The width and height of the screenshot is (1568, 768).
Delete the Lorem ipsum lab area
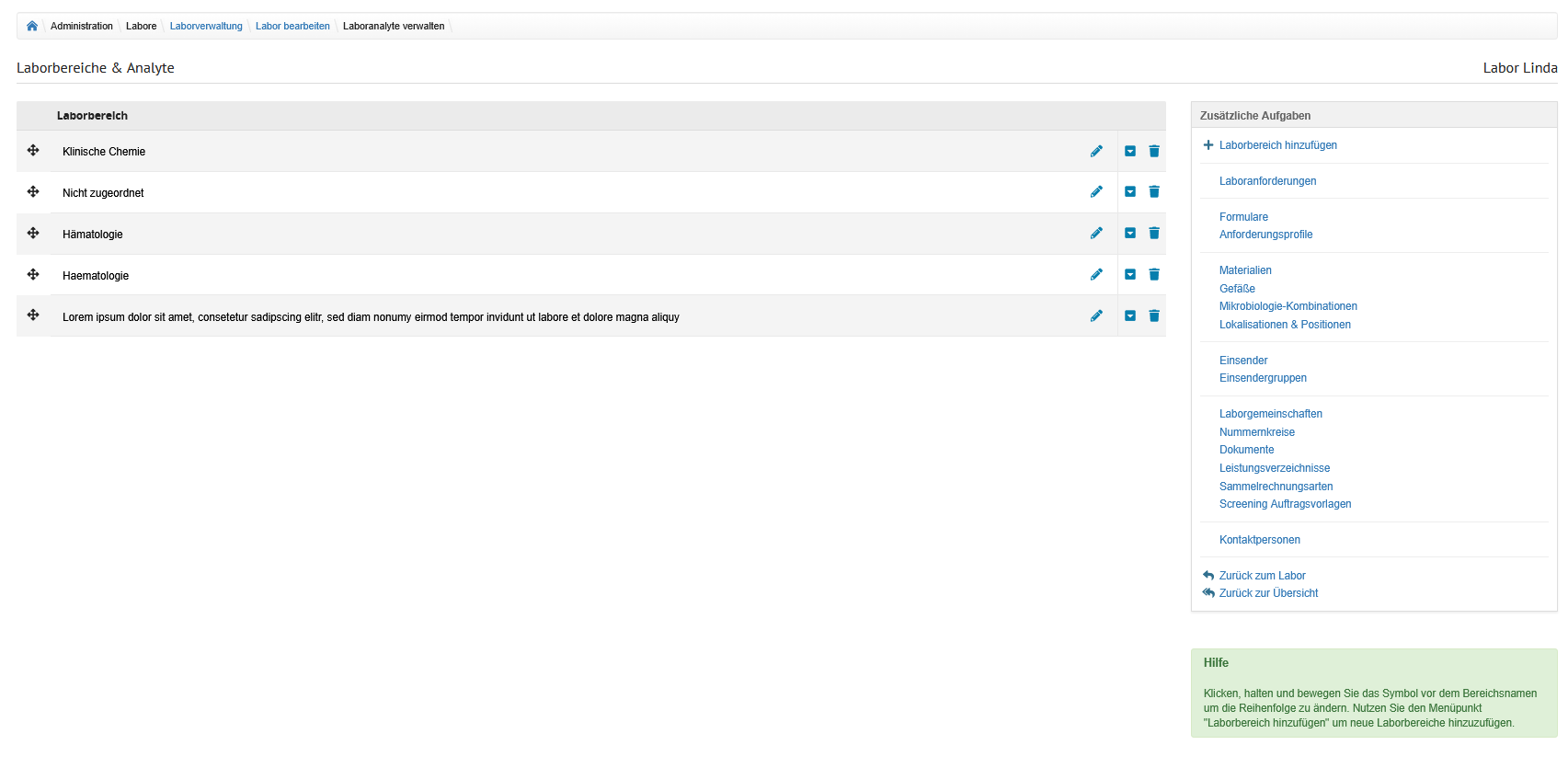tap(1154, 316)
